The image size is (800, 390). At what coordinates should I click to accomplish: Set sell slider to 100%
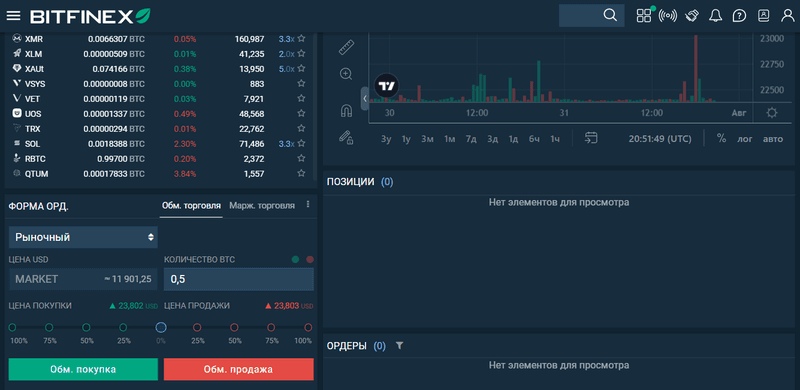coord(308,327)
